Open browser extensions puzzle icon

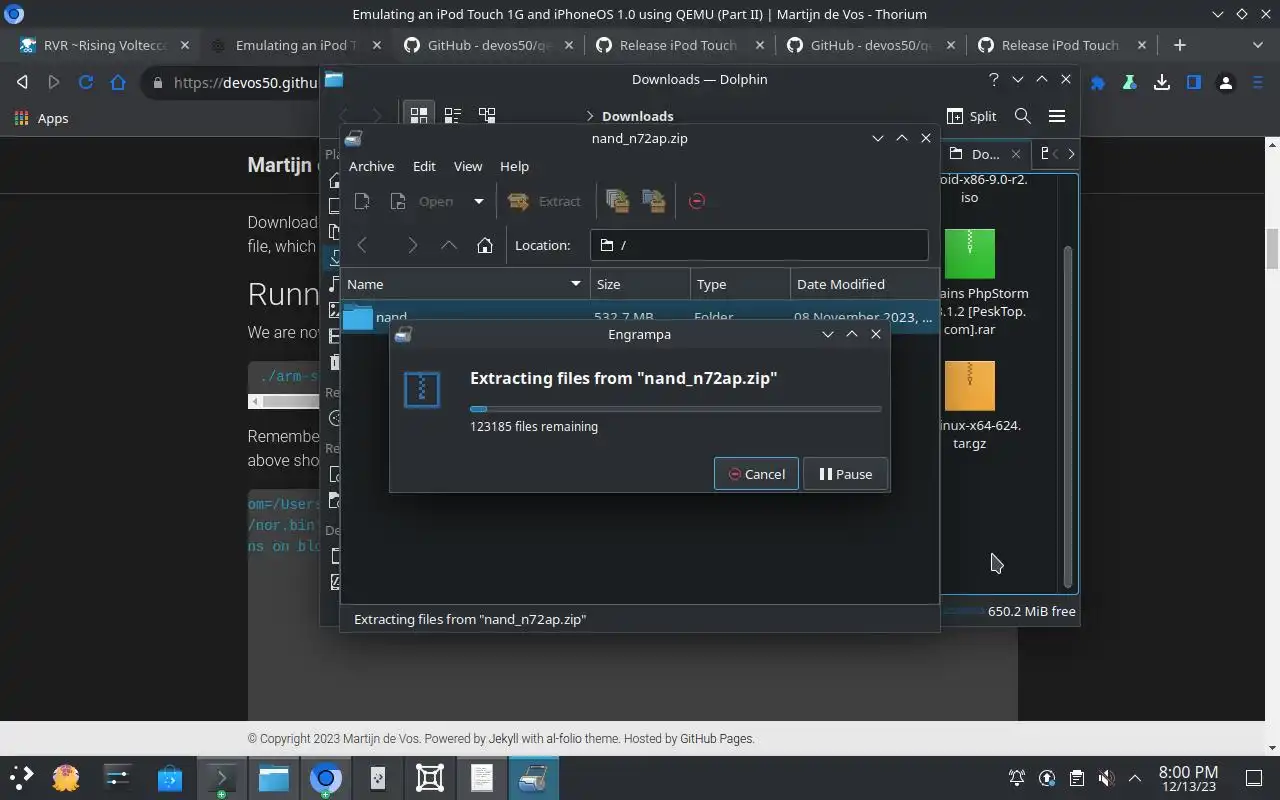tap(1097, 83)
